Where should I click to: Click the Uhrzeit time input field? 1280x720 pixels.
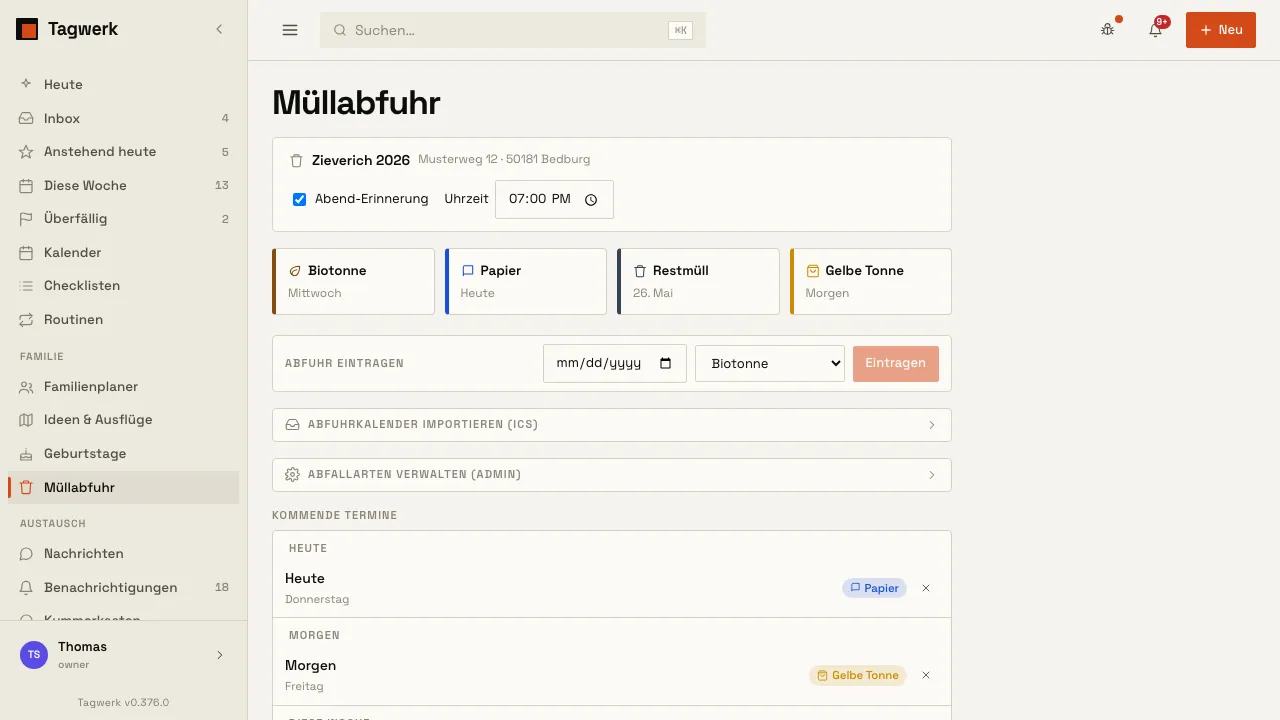click(554, 199)
